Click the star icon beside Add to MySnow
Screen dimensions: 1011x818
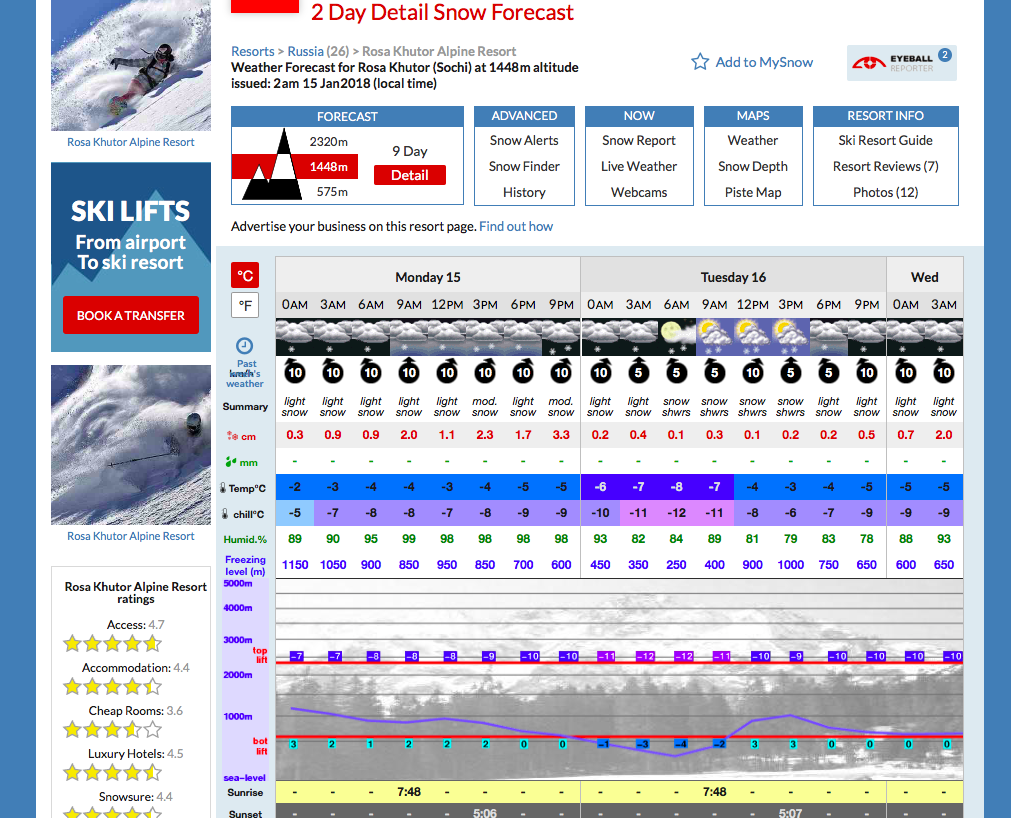(x=700, y=62)
